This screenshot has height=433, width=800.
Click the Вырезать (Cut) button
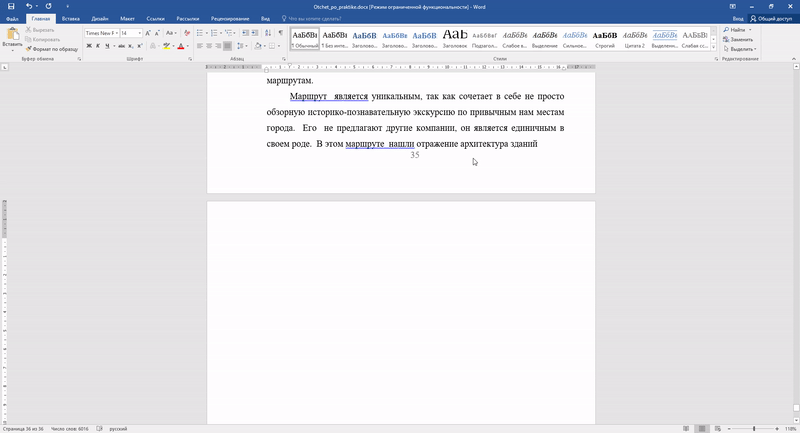(39, 30)
